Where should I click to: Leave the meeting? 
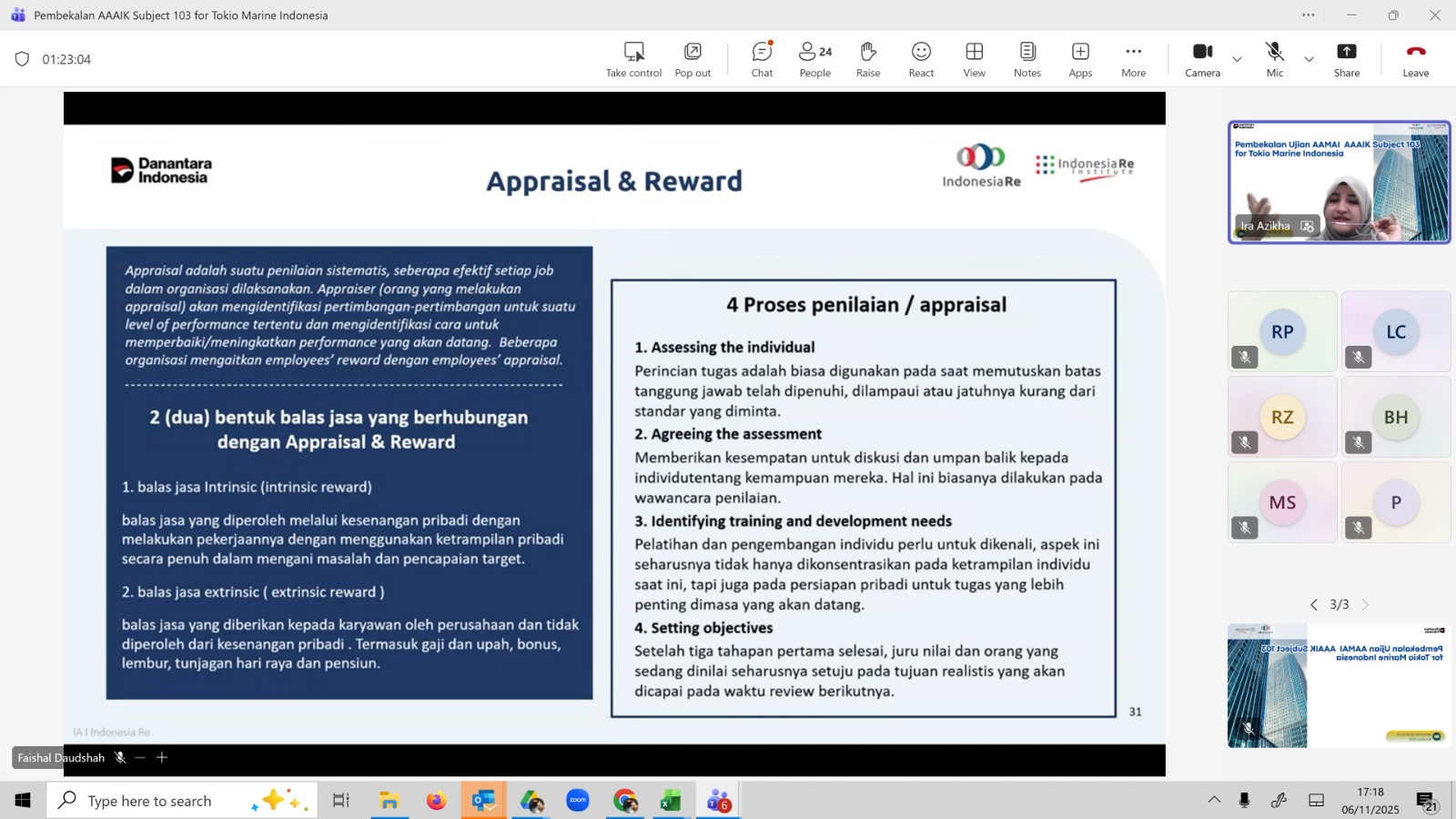point(1415,59)
